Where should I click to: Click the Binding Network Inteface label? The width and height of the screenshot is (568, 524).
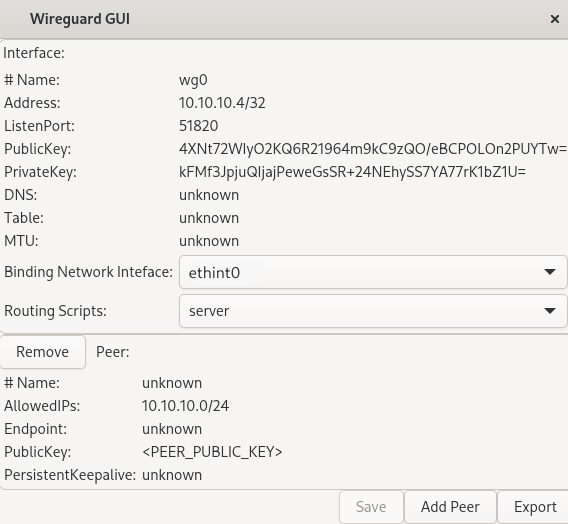click(x=88, y=272)
